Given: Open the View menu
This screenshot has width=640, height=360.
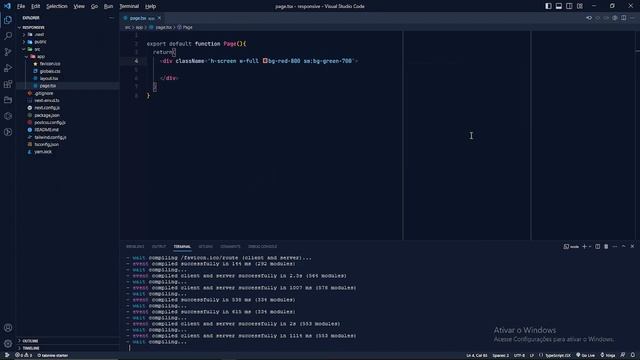Looking at the screenshot, I should pyautogui.click(x=79, y=7).
